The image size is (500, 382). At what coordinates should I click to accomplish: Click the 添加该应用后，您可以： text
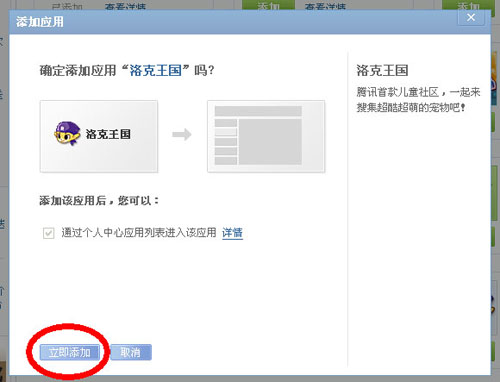pos(99,201)
